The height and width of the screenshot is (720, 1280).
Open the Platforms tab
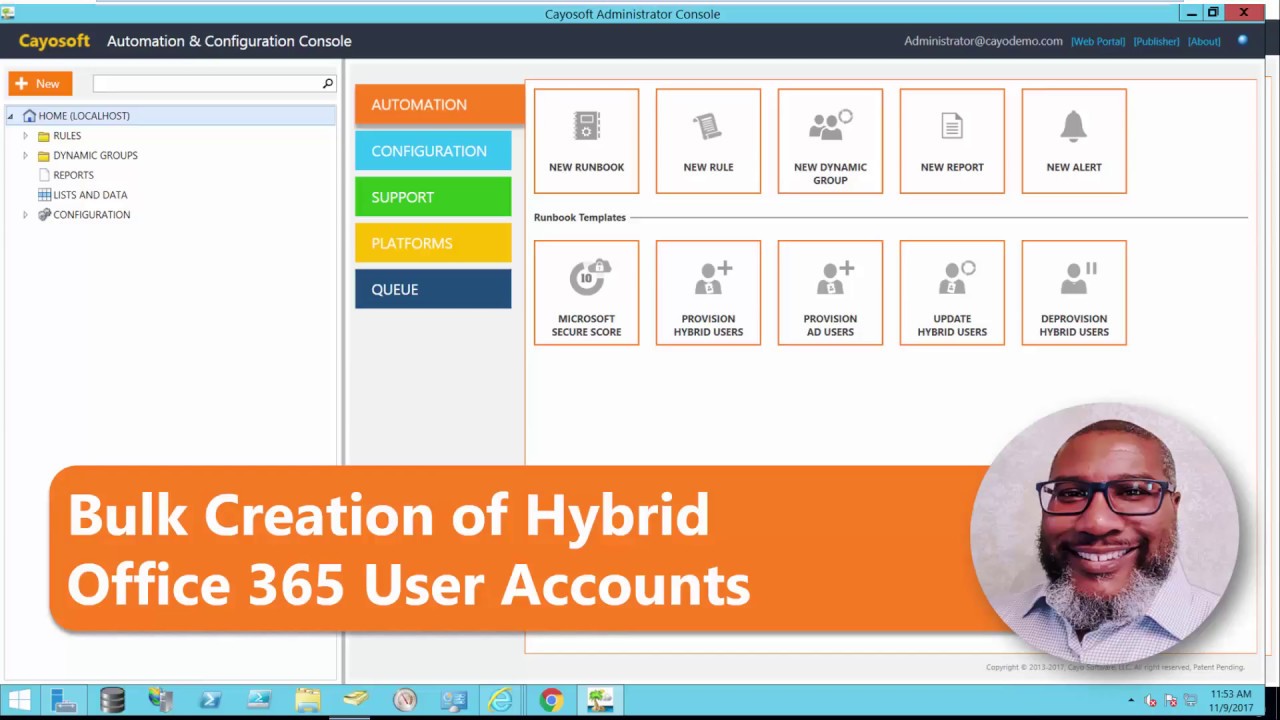pos(433,243)
